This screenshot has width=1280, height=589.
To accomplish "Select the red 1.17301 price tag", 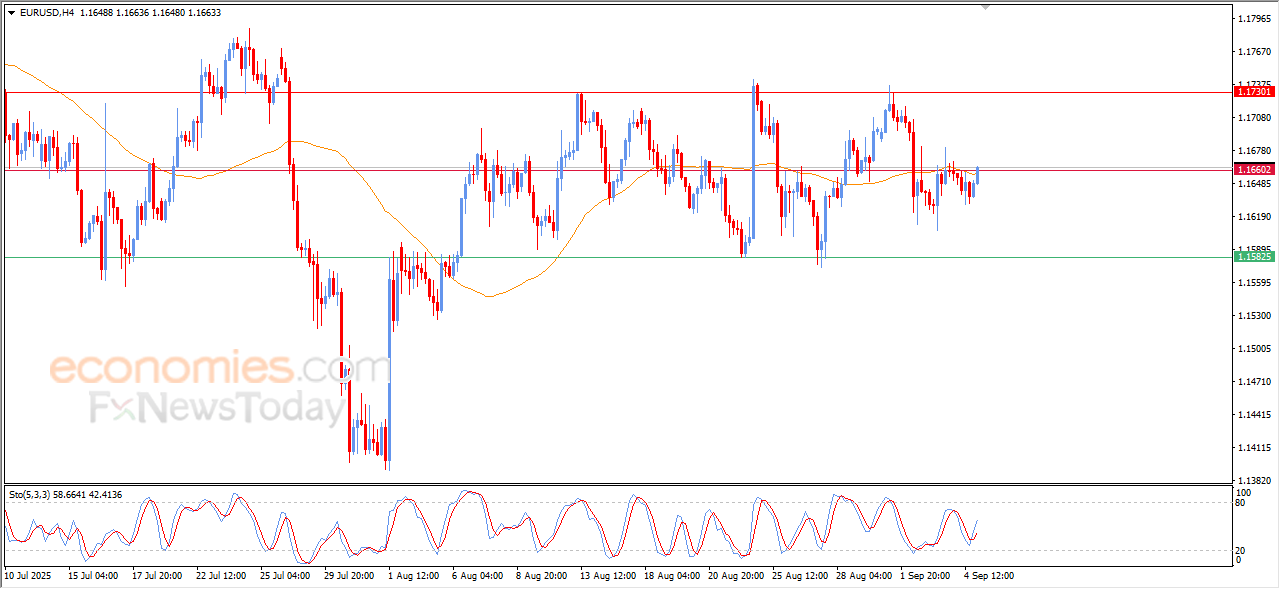I will (1255, 91).
